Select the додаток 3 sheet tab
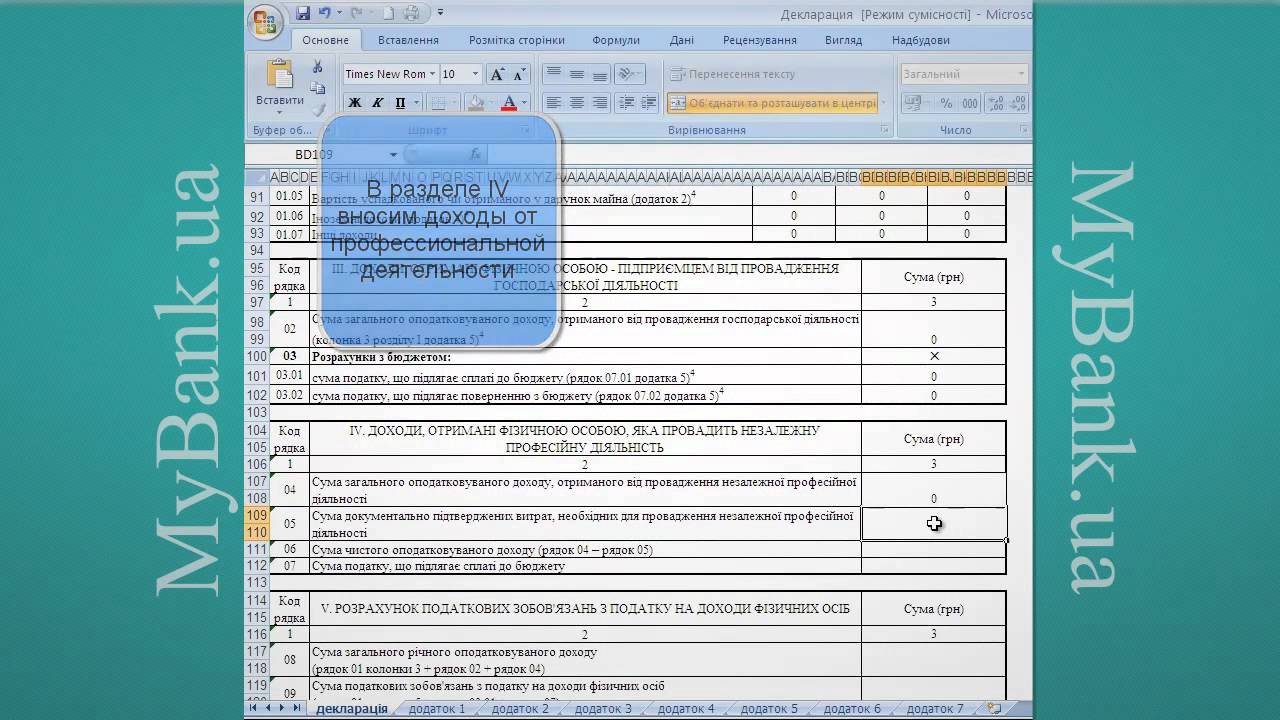 click(x=603, y=708)
